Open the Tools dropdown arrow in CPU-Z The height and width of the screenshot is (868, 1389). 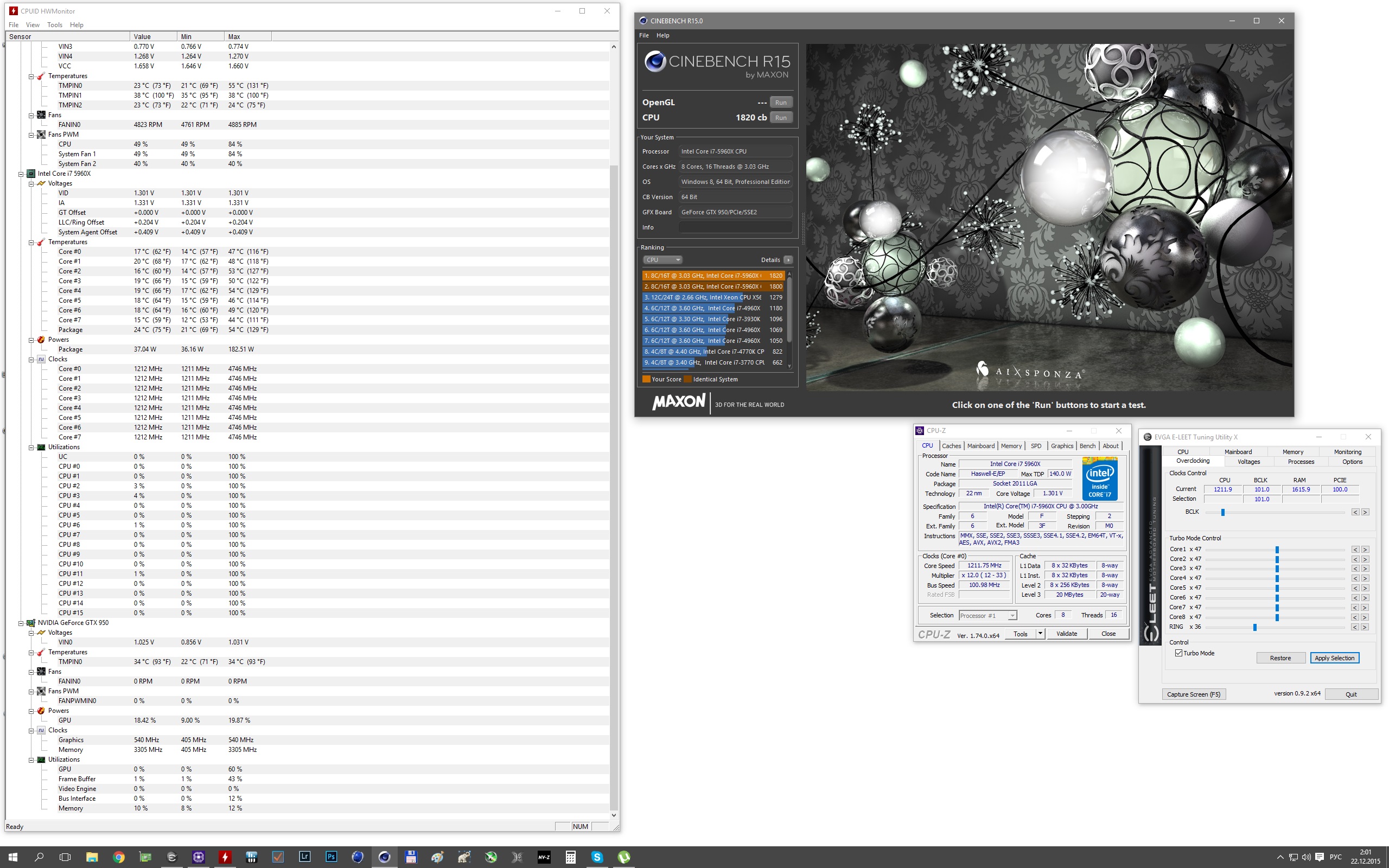click(x=1040, y=634)
